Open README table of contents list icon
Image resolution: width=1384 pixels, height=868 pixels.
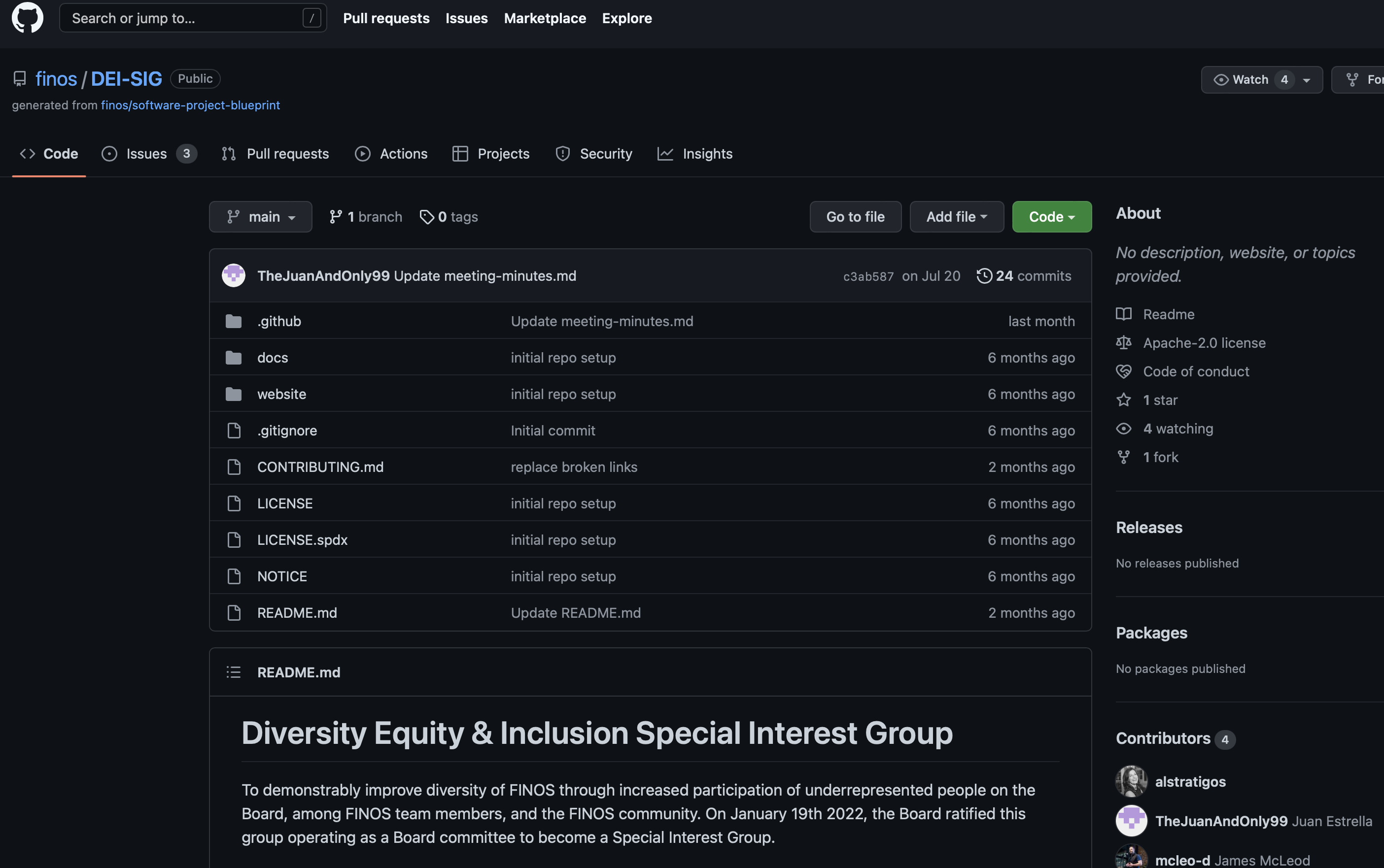(234, 672)
